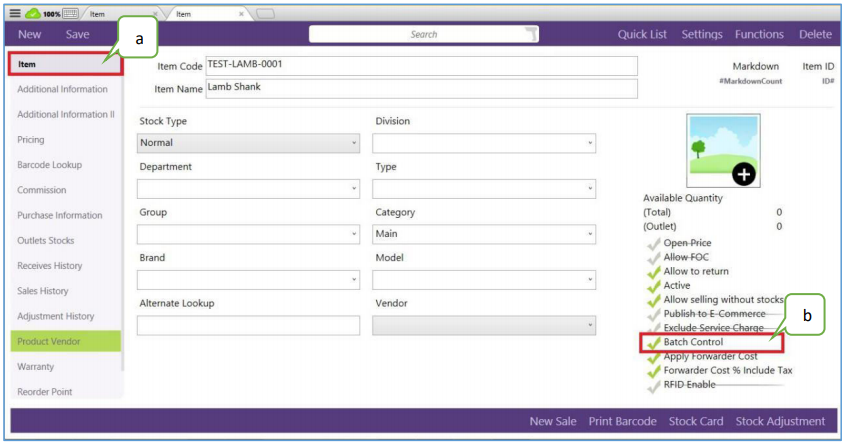
Task: Toggle Forwarder Cost % Include Tax
Action: tap(654, 371)
